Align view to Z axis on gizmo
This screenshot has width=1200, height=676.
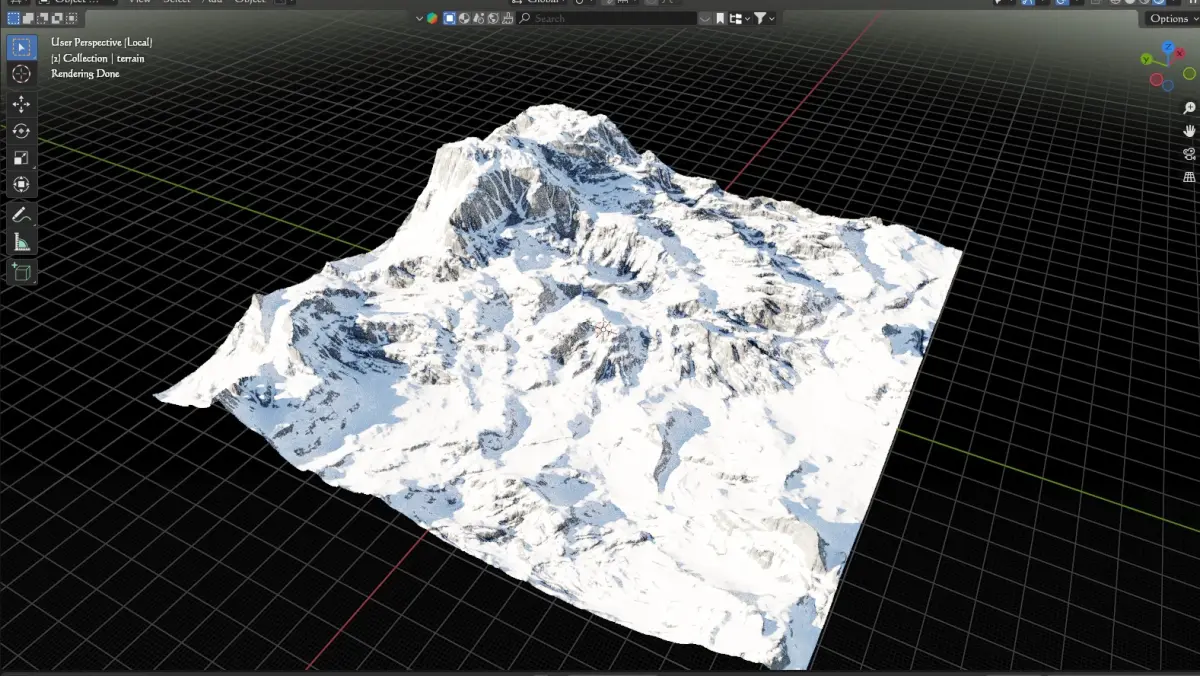pos(1168,47)
